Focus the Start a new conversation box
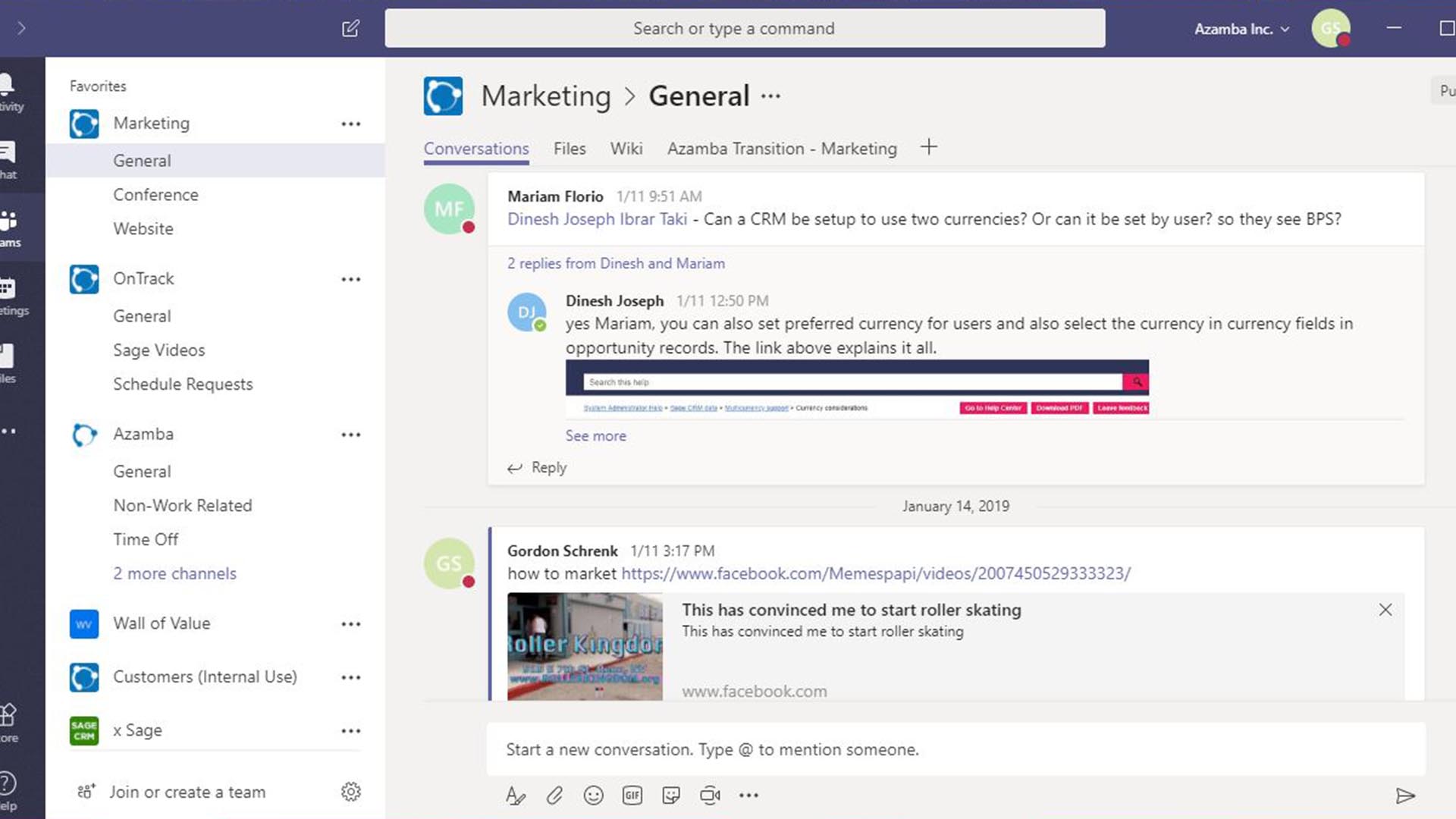This screenshot has height=819, width=1456. tap(955, 750)
